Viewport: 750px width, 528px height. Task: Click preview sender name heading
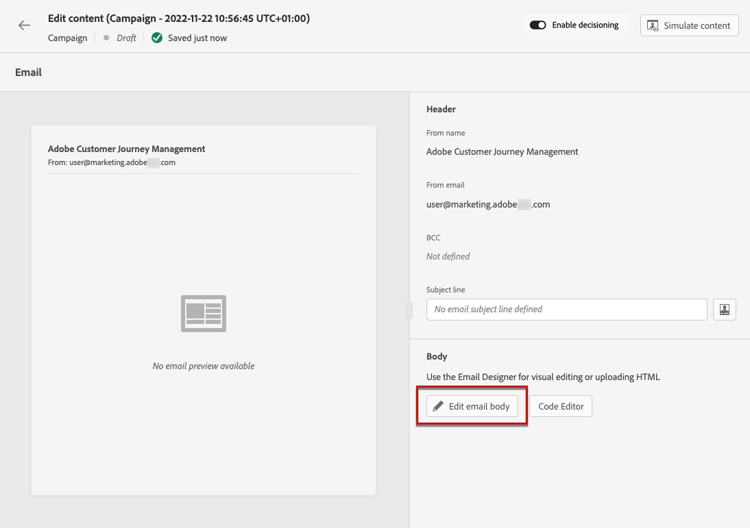pos(126,149)
